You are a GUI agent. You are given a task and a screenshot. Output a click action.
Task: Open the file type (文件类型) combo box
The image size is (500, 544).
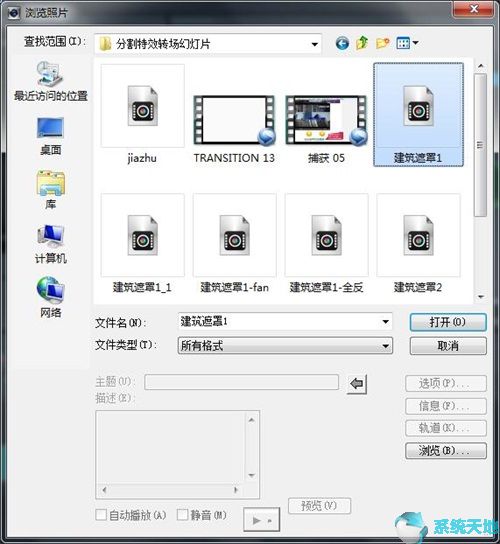[x=285, y=346]
